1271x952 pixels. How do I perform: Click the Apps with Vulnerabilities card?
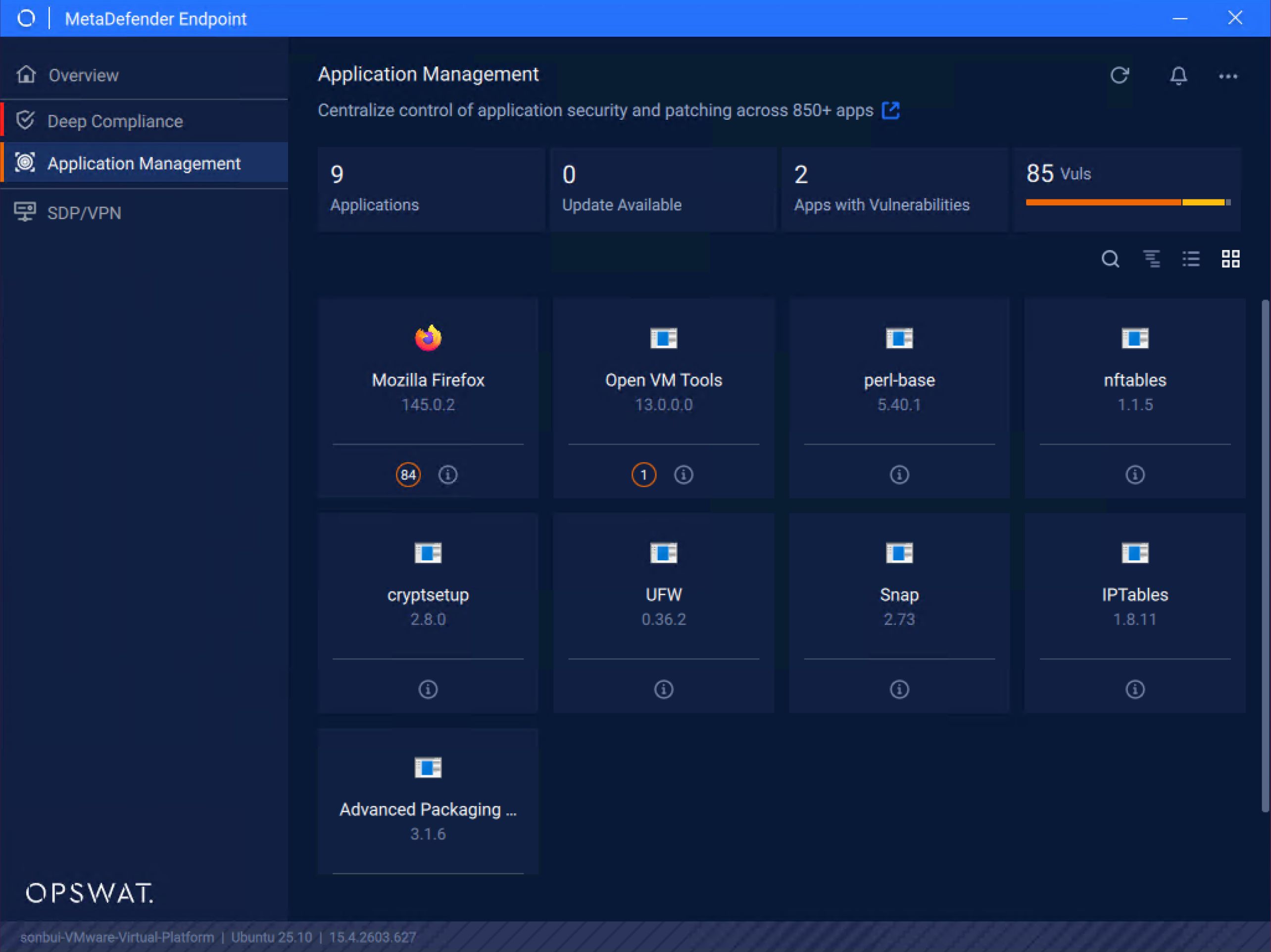click(x=893, y=190)
